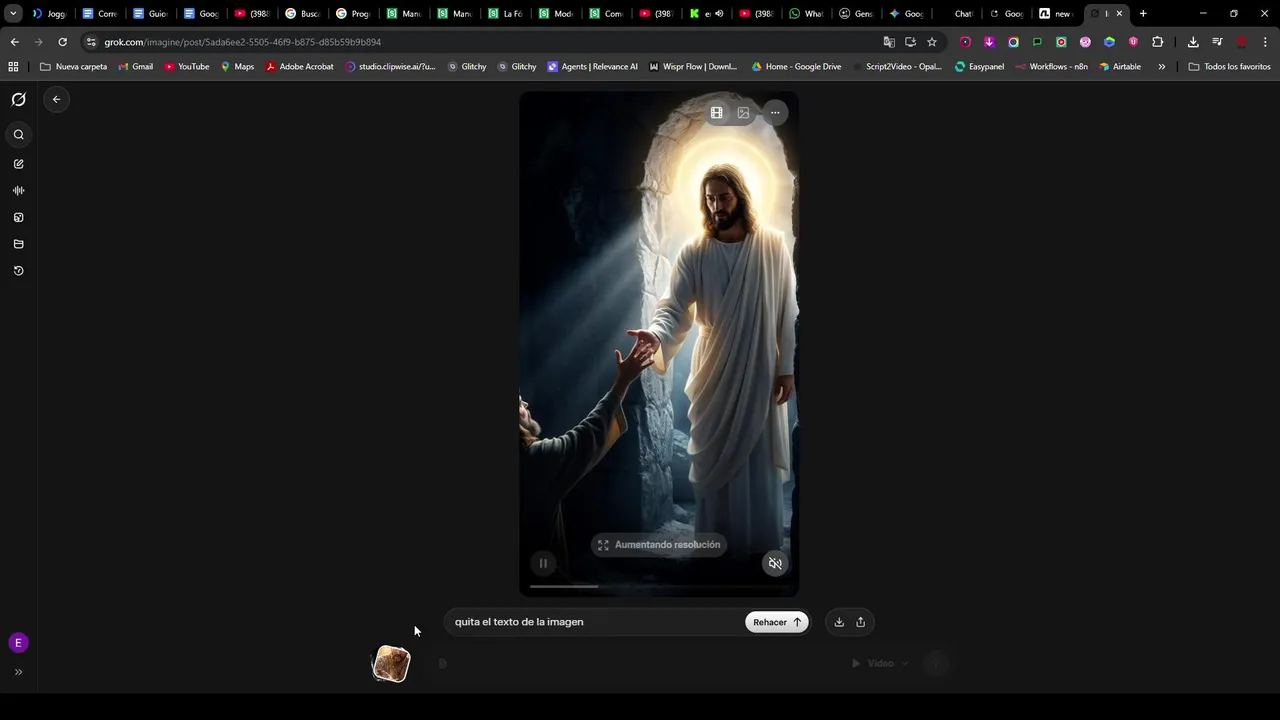Switch to the Busc Google tab
The image size is (1280, 720).
[302, 14]
